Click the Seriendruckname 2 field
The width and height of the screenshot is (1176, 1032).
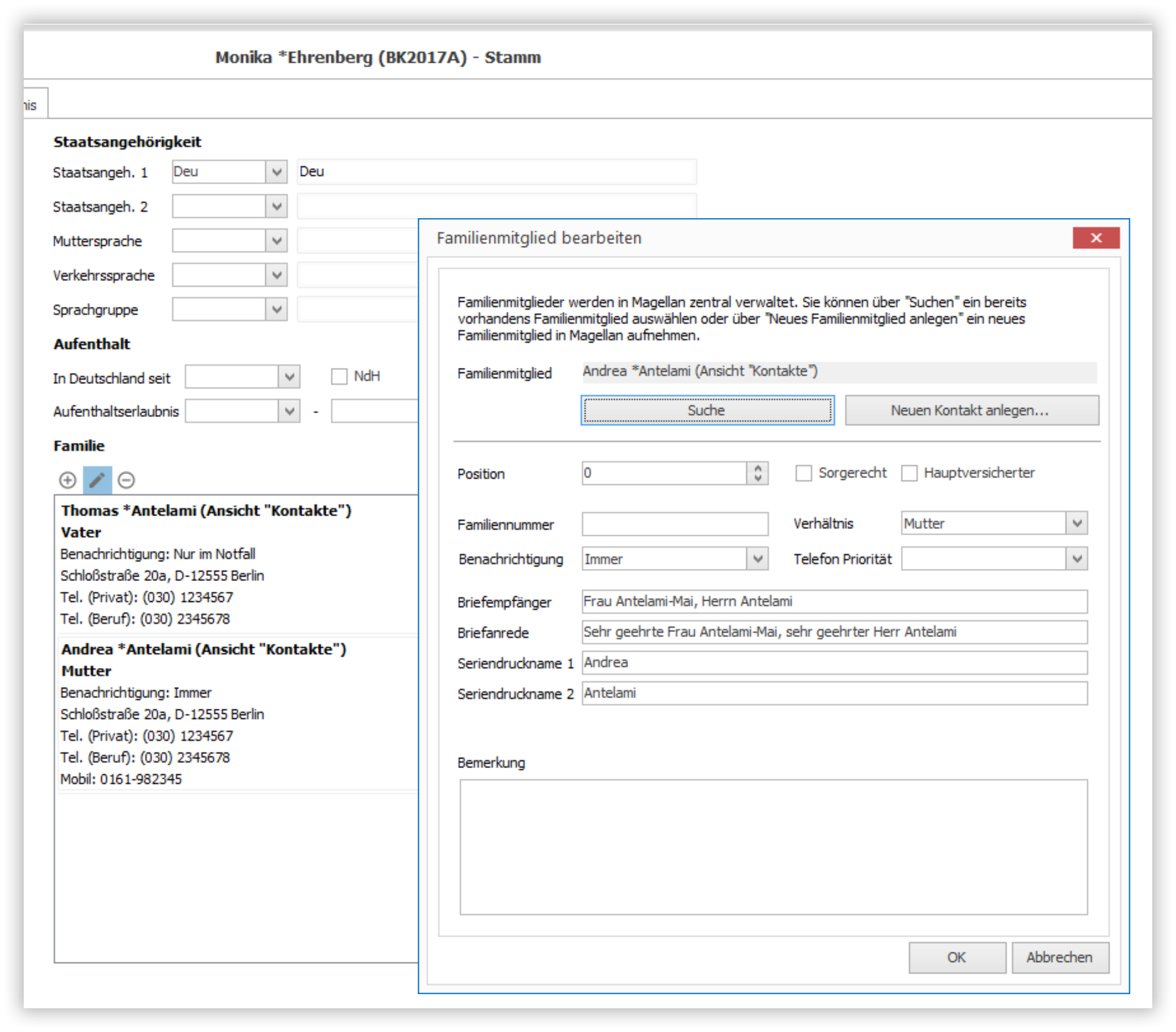(835, 693)
